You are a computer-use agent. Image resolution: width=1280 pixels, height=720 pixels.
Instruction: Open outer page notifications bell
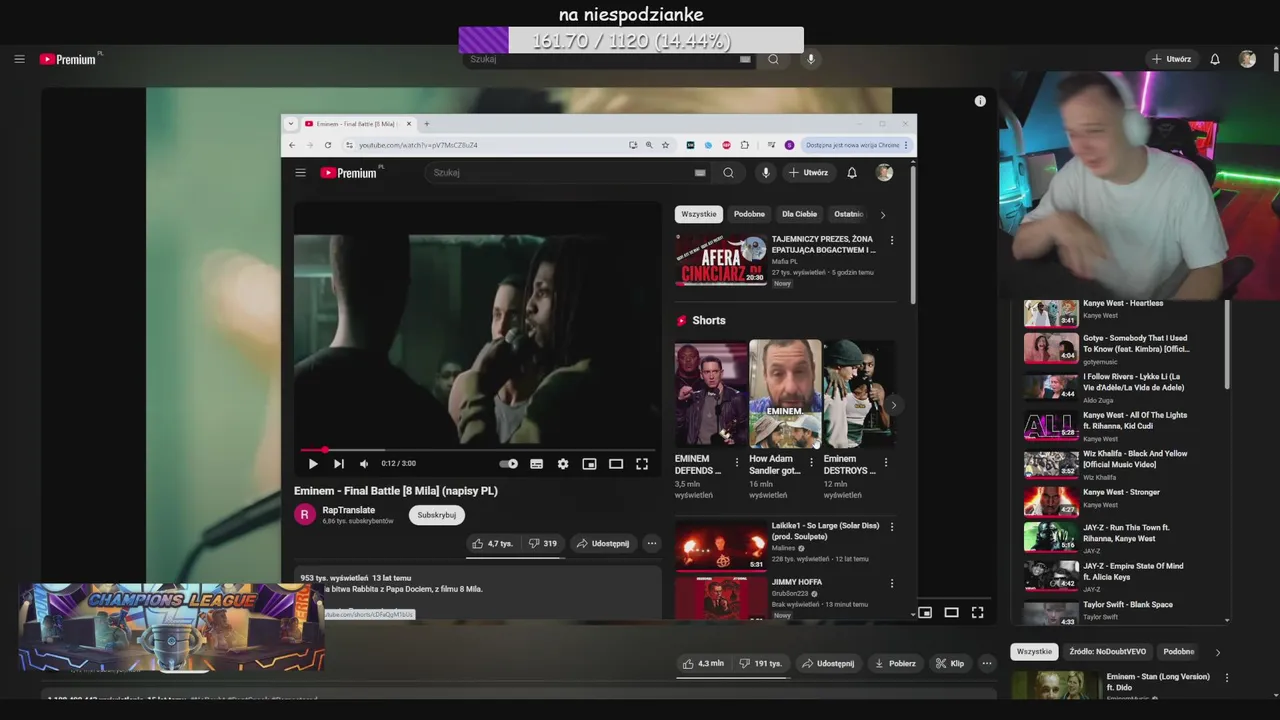click(1215, 59)
